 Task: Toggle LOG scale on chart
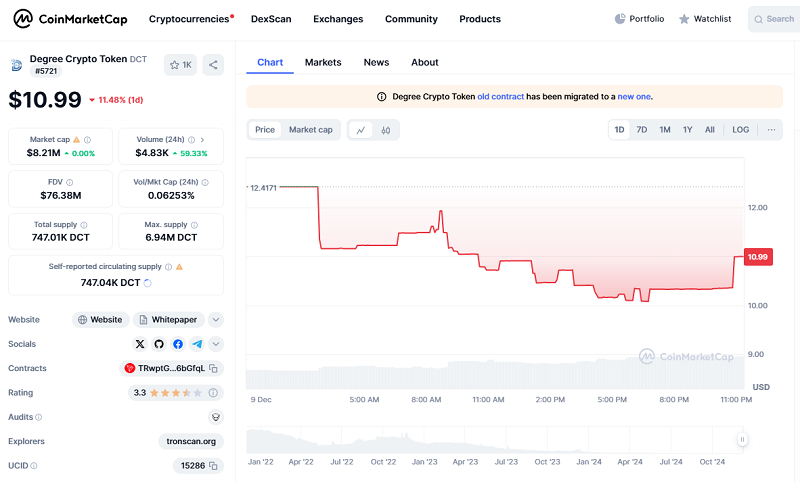pos(741,130)
